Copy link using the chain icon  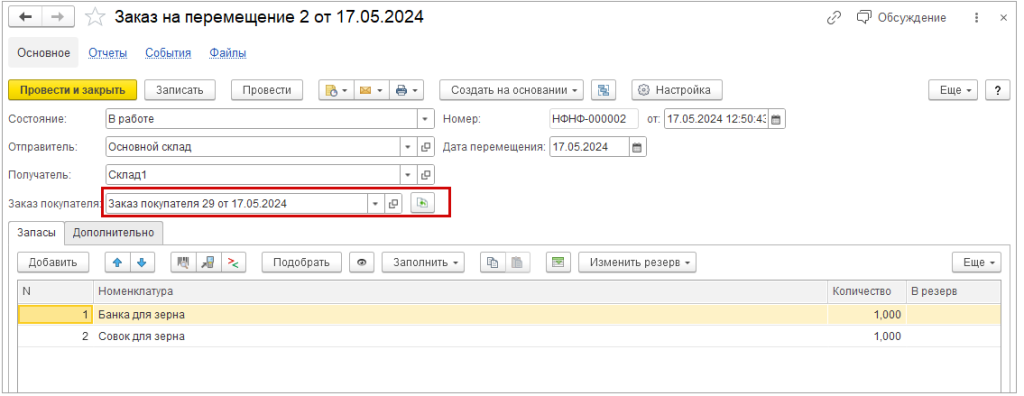coord(834,18)
